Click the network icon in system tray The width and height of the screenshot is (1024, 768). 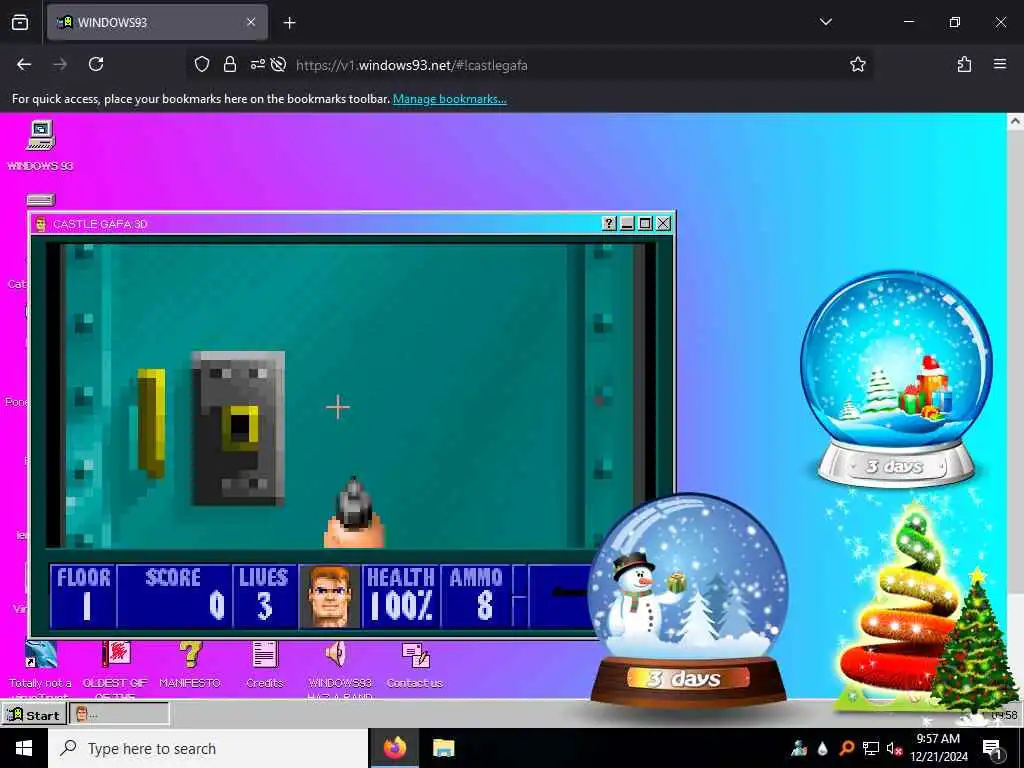[x=871, y=748]
